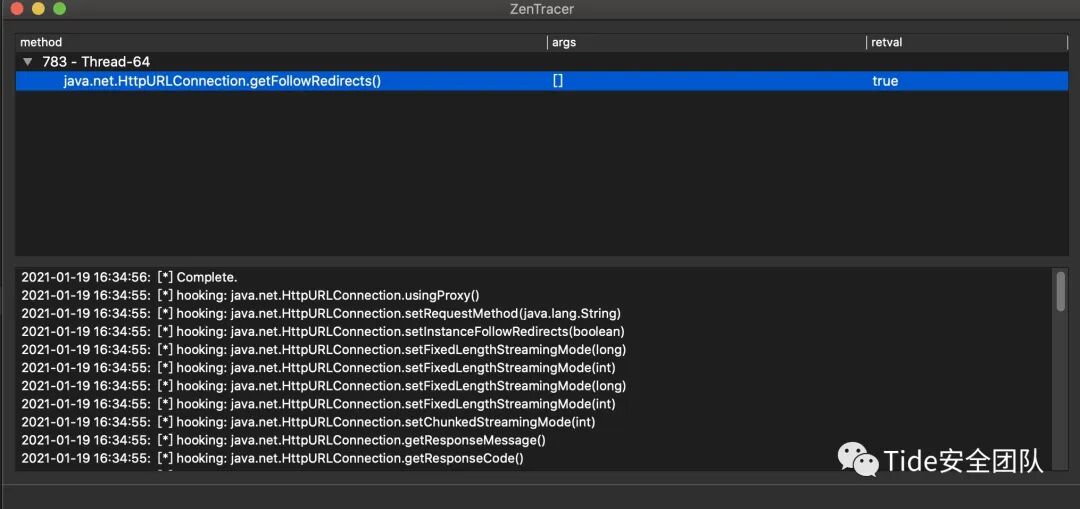This screenshot has height=509, width=1080.
Task: Sort by the retval column header
Action: click(967, 42)
